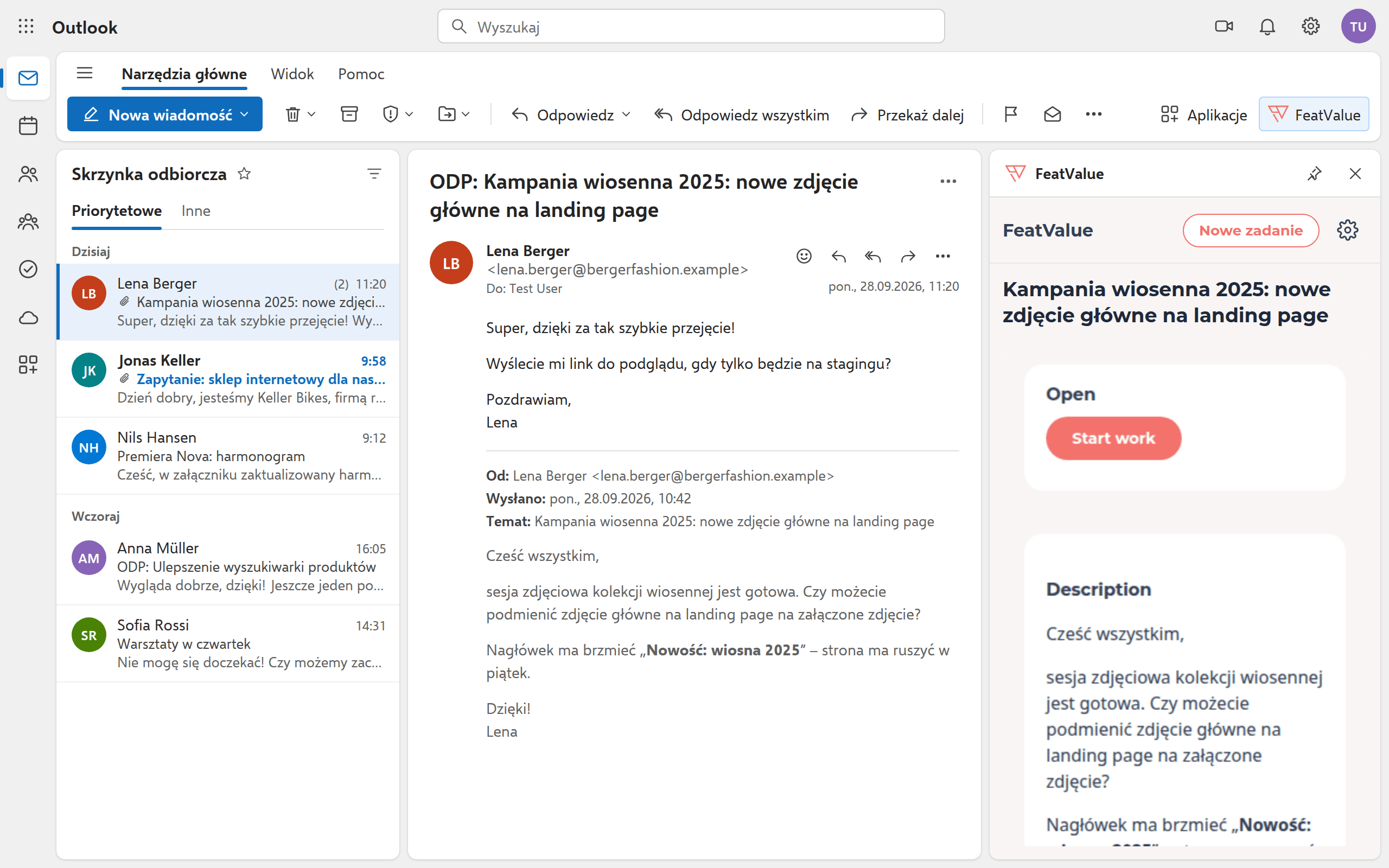Expand Nowa wiadomość dropdown arrow
This screenshot has height=868, width=1389.
point(245,114)
